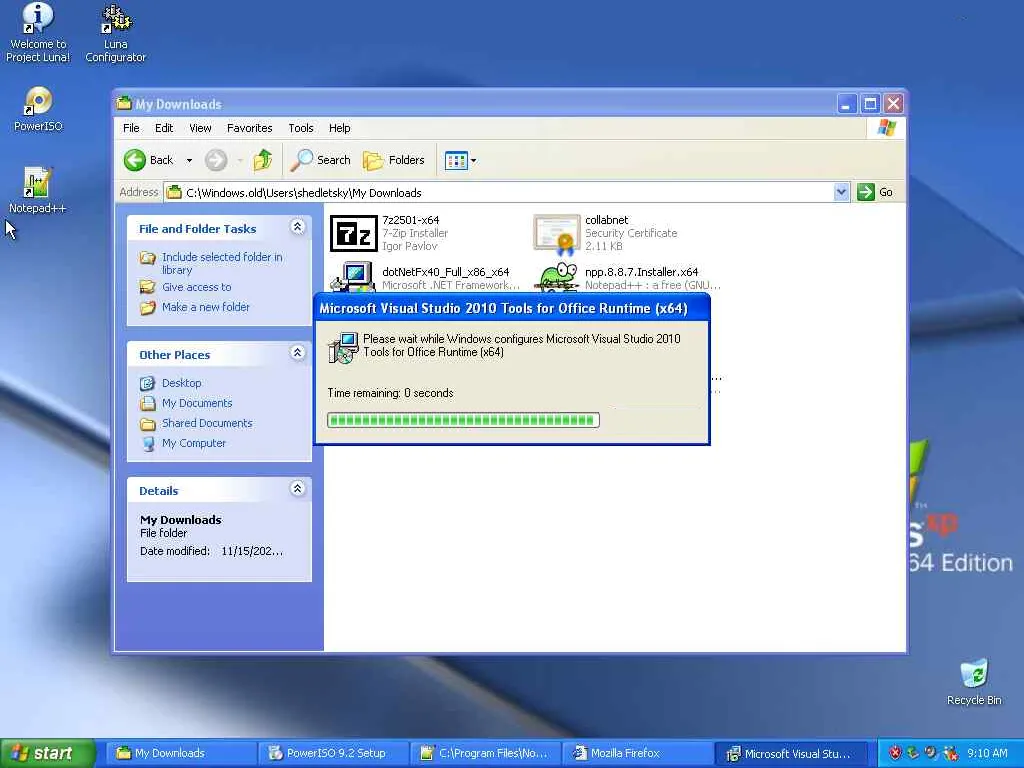The height and width of the screenshot is (768, 1024).
Task: Click Time remaining text in dialog
Action: tap(391, 393)
